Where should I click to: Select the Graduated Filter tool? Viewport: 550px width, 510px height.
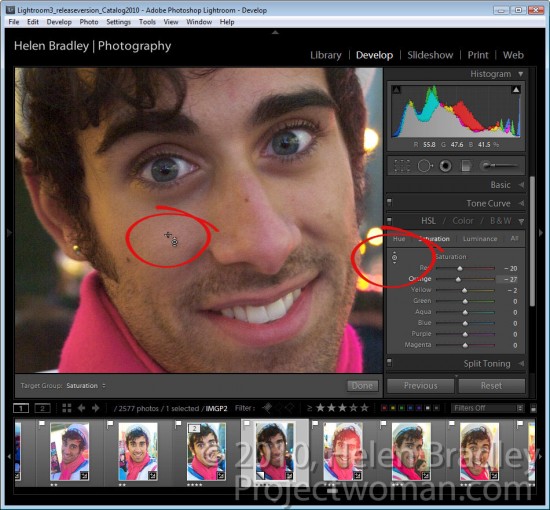pos(466,166)
